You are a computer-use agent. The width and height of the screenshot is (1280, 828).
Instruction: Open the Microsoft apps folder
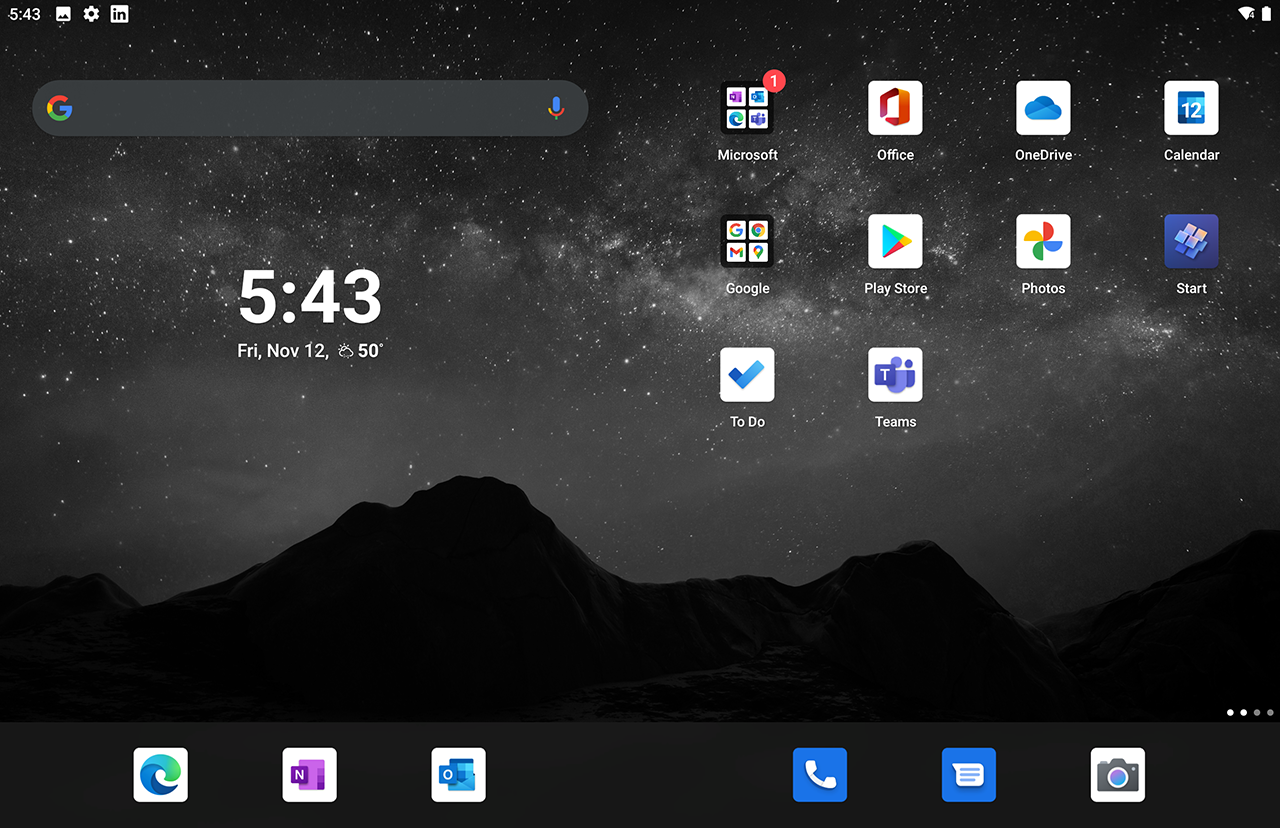coord(747,108)
